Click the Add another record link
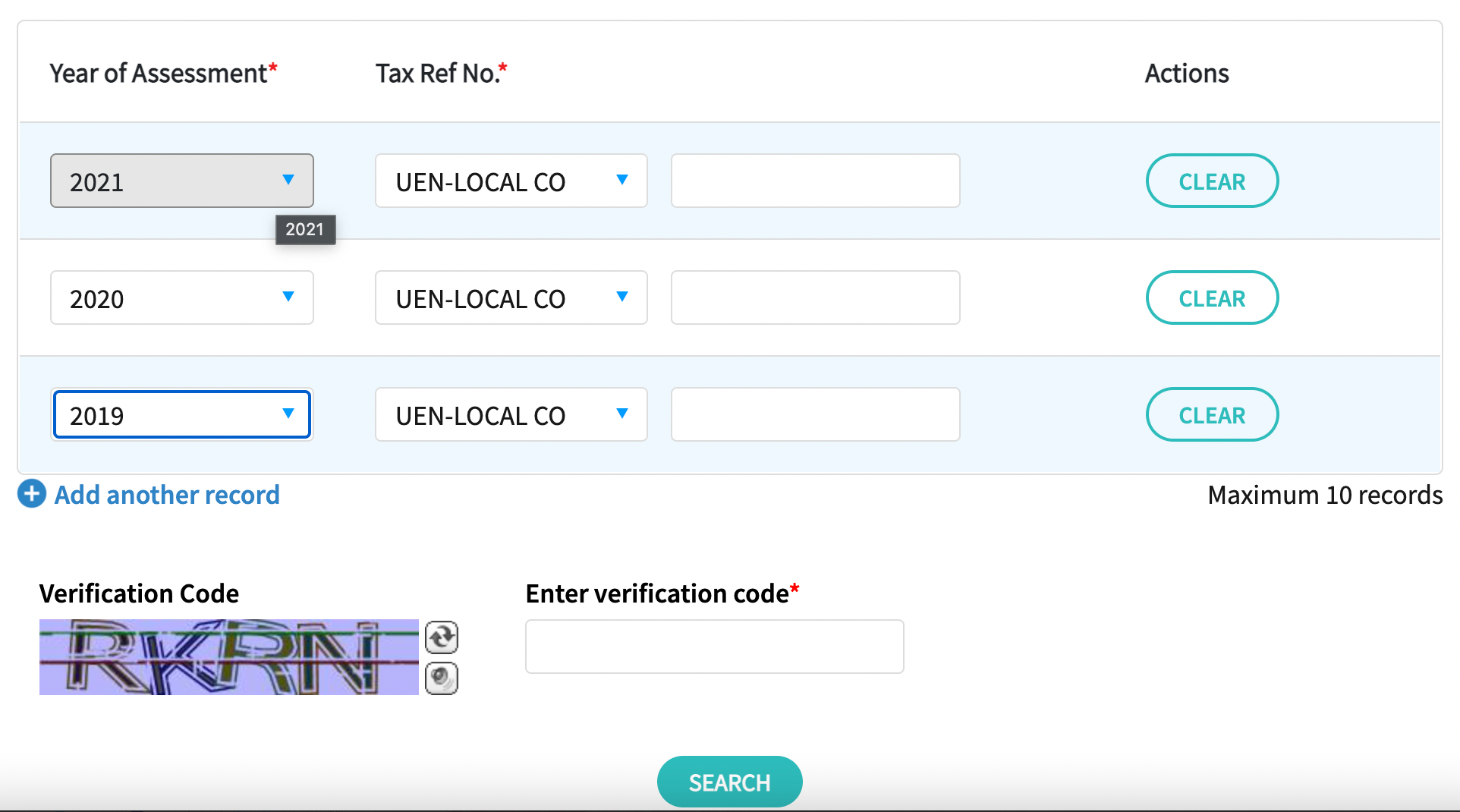Viewport: 1460px width, 812px height. pos(167,495)
